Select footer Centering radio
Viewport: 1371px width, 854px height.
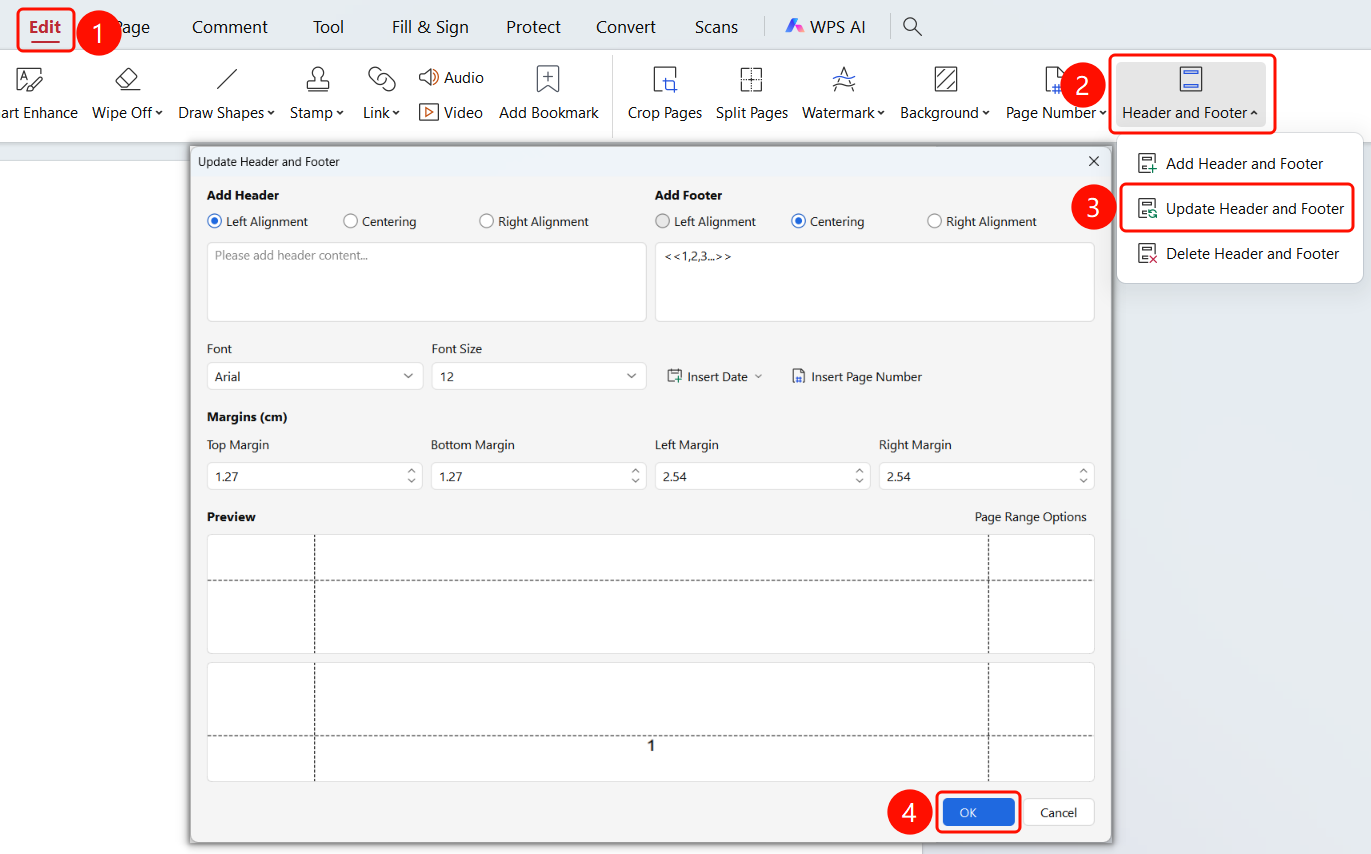[798, 222]
